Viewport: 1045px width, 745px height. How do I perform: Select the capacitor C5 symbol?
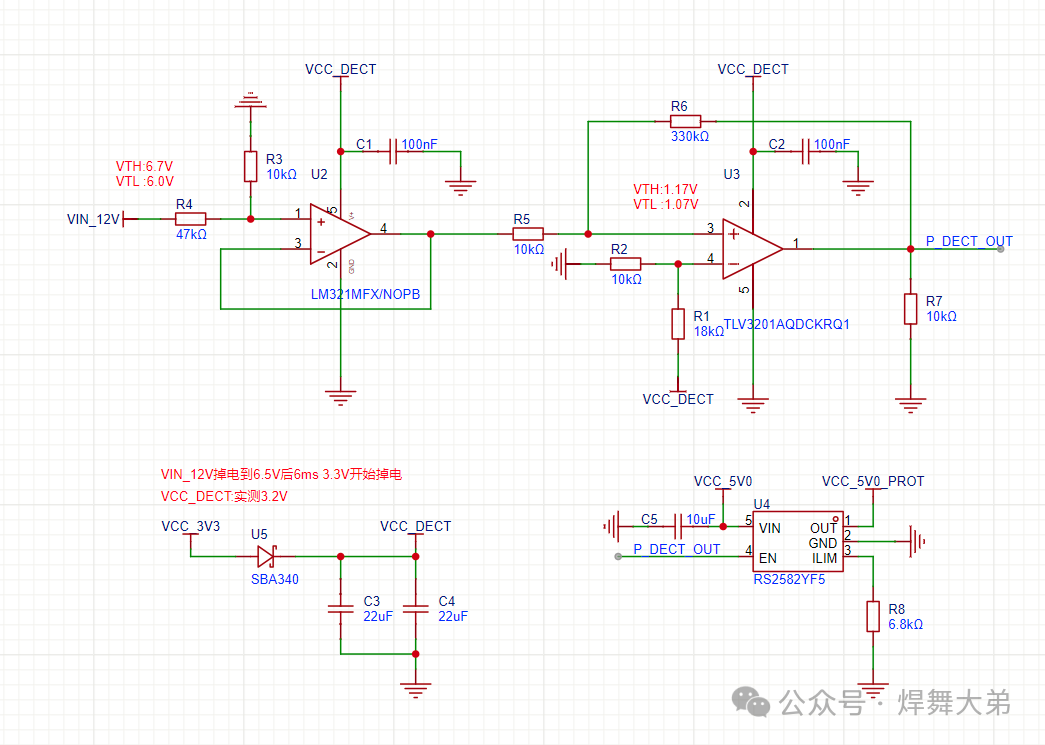pos(678,526)
